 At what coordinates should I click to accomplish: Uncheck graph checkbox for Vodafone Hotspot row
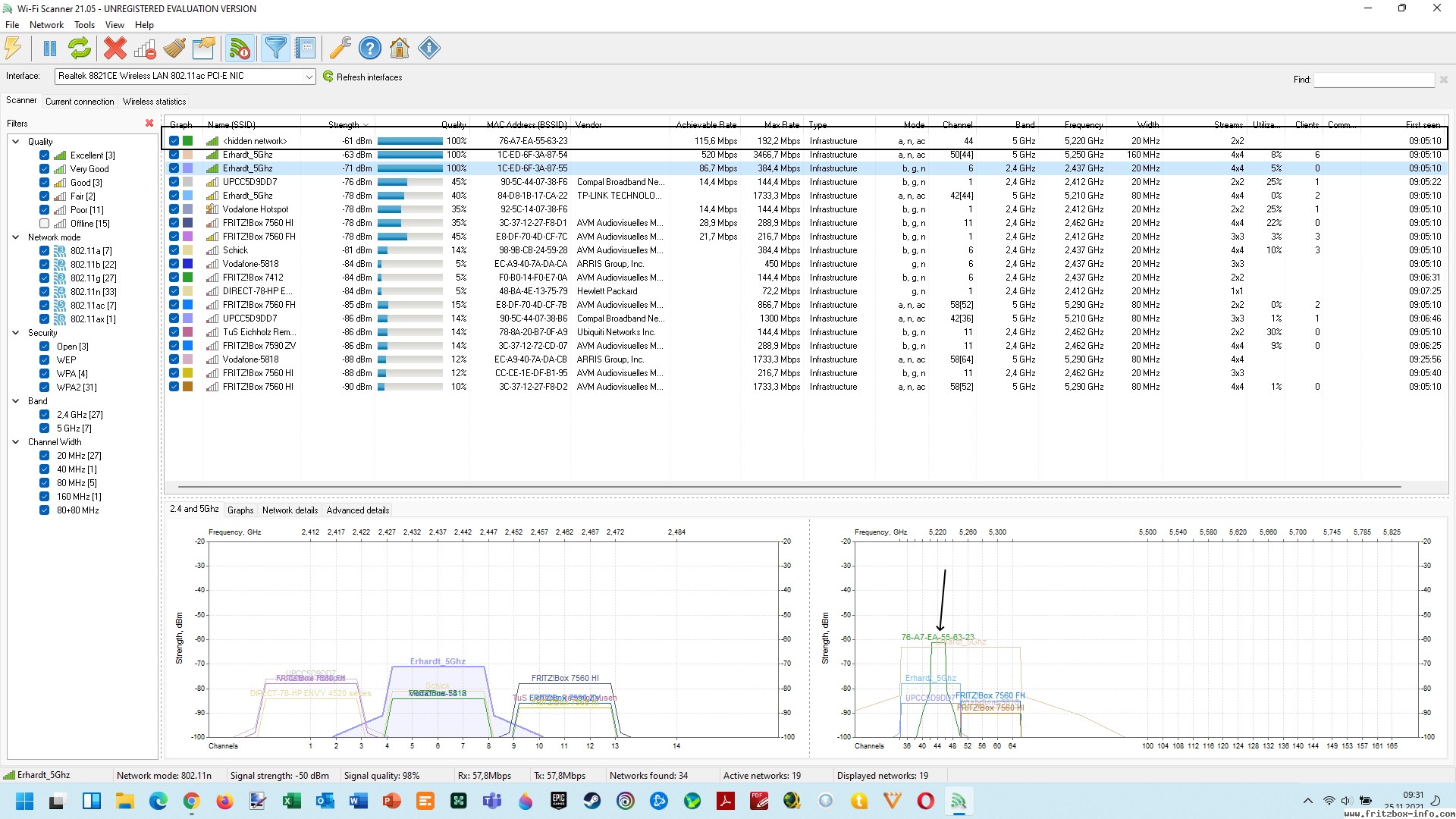click(x=174, y=209)
